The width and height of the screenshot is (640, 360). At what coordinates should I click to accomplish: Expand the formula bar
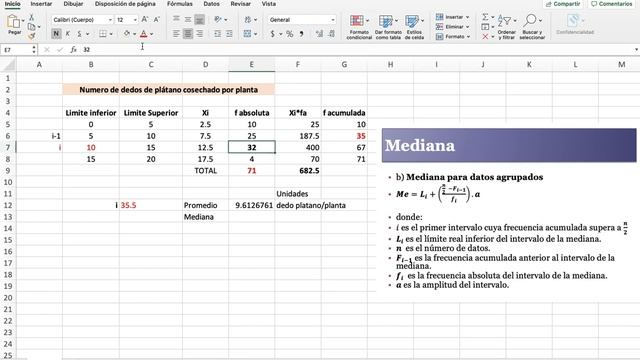click(636, 49)
